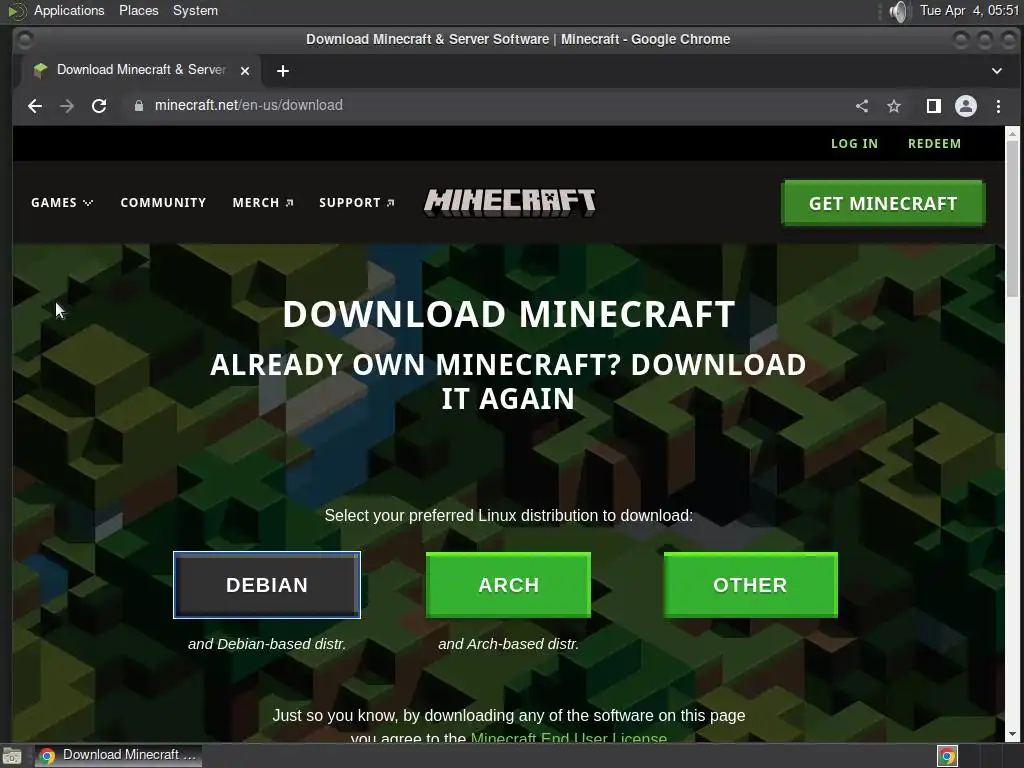The height and width of the screenshot is (768, 1024).
Task: Click LOG IN link
Action: click(854, 144)
